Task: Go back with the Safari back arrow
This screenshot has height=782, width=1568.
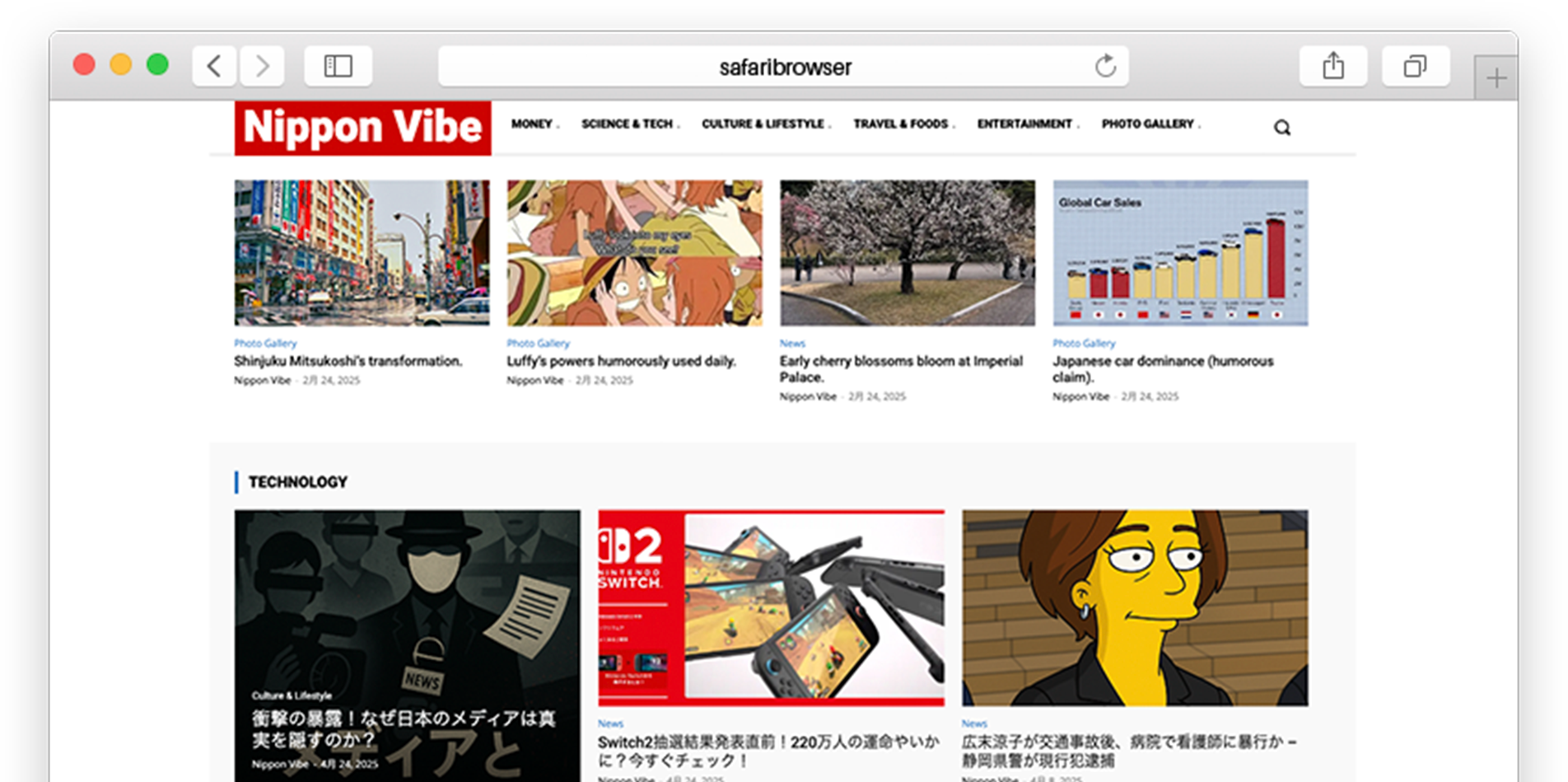Action: click(x=214, y=66)
